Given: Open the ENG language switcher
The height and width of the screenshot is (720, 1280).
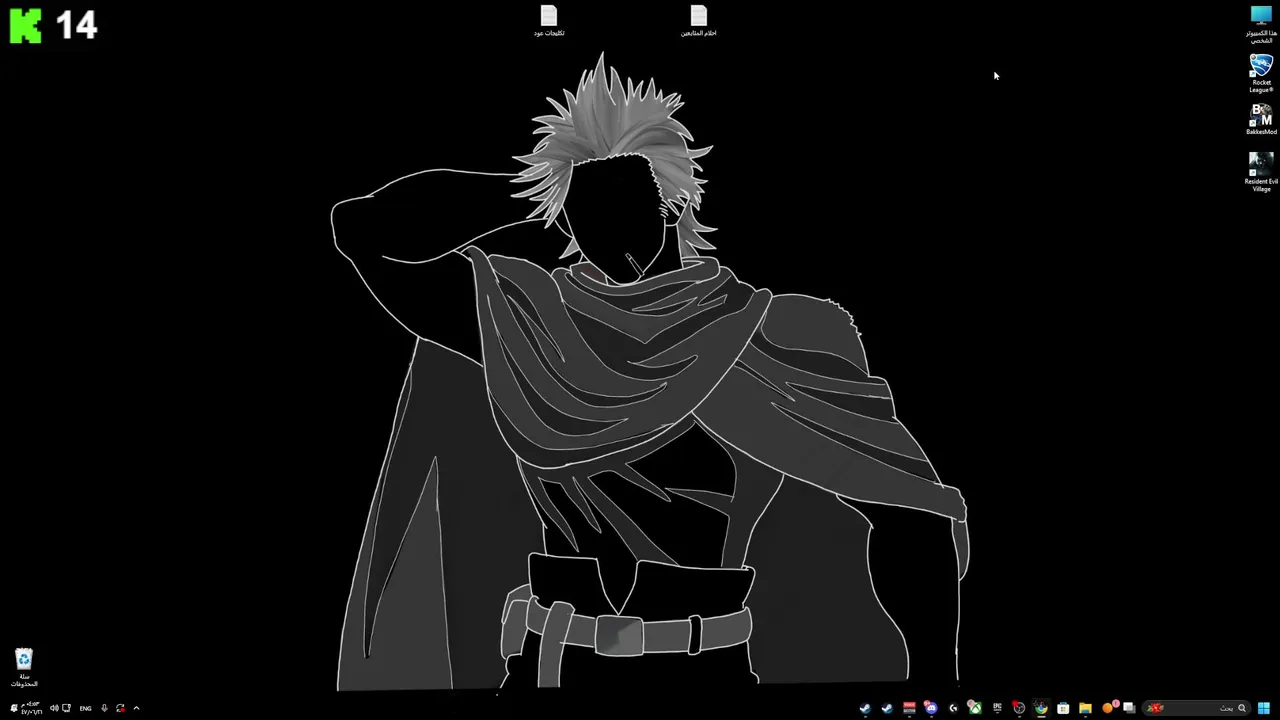Looking at the screenshot, I should tap(86, 708).
